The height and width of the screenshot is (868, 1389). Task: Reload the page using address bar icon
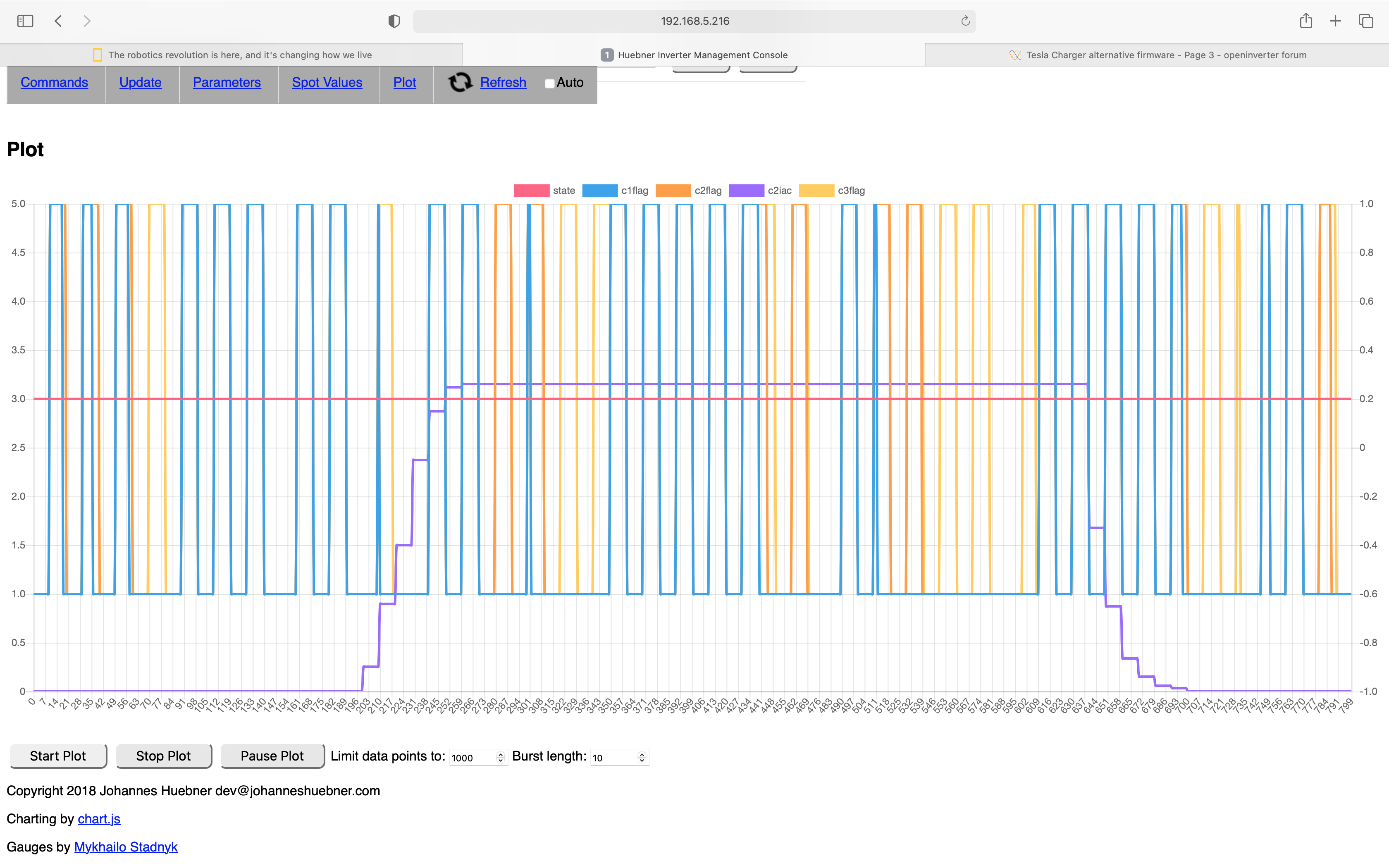(965, 21)
